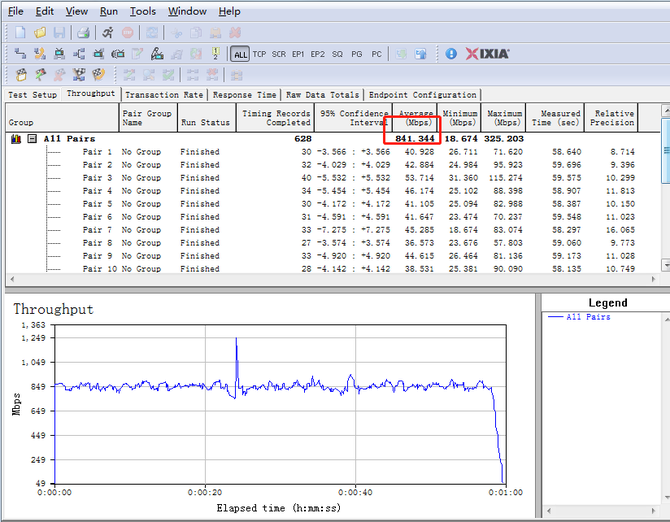Collapse the All Pairs group tree
This screenshot has width=670, height=522.
[x=32, y=138]
